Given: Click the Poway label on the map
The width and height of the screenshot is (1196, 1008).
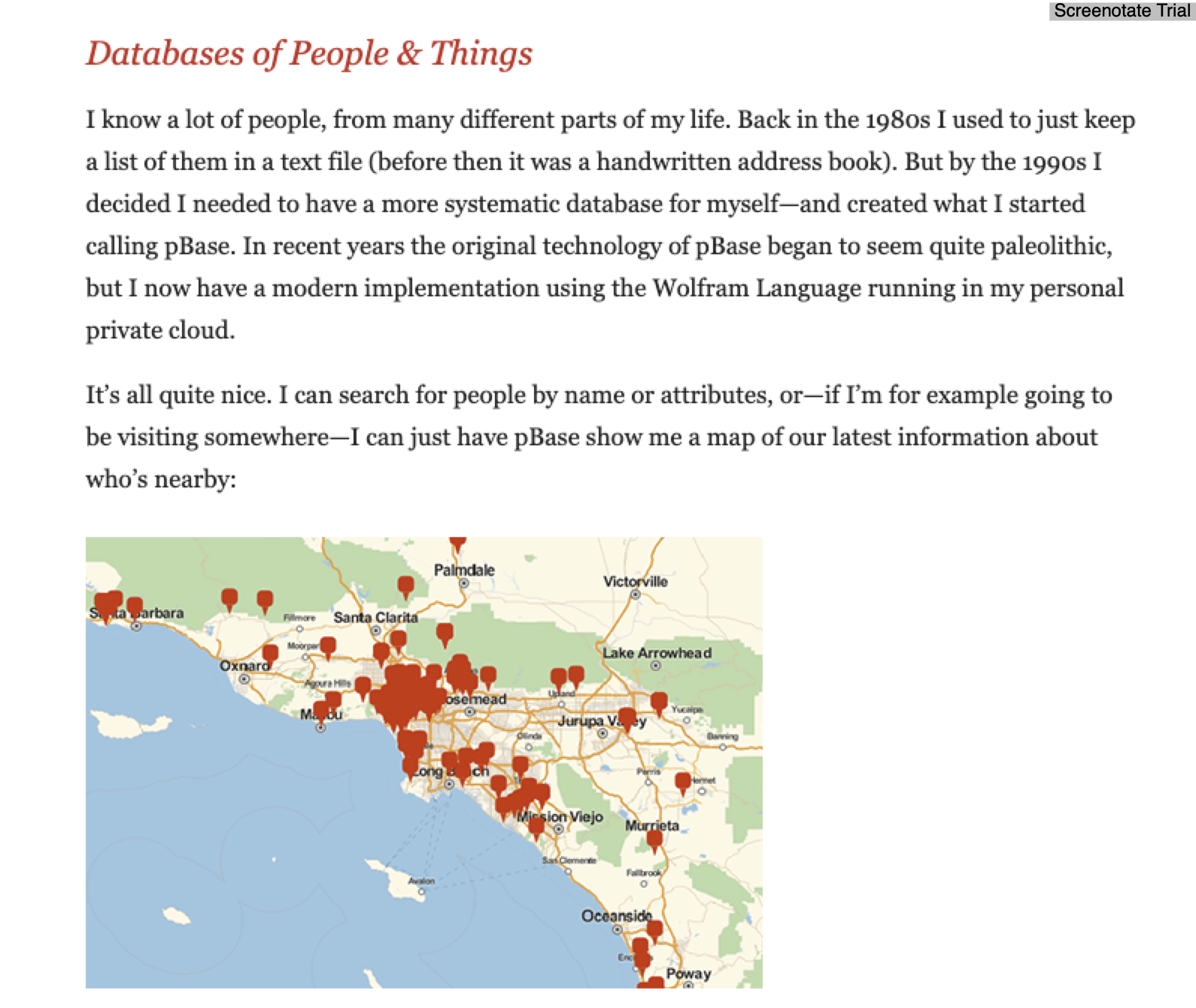Looking at the screenshot, I should (688, 973).
